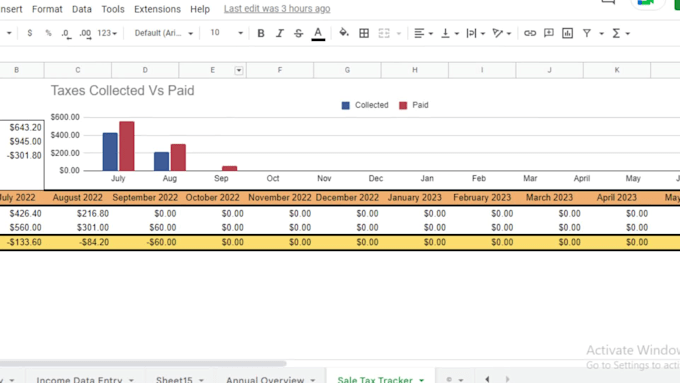The height and width of the screenshot is (383, 680).
Task: Open more number formats 123 dropdown
Action: [107, 33]
